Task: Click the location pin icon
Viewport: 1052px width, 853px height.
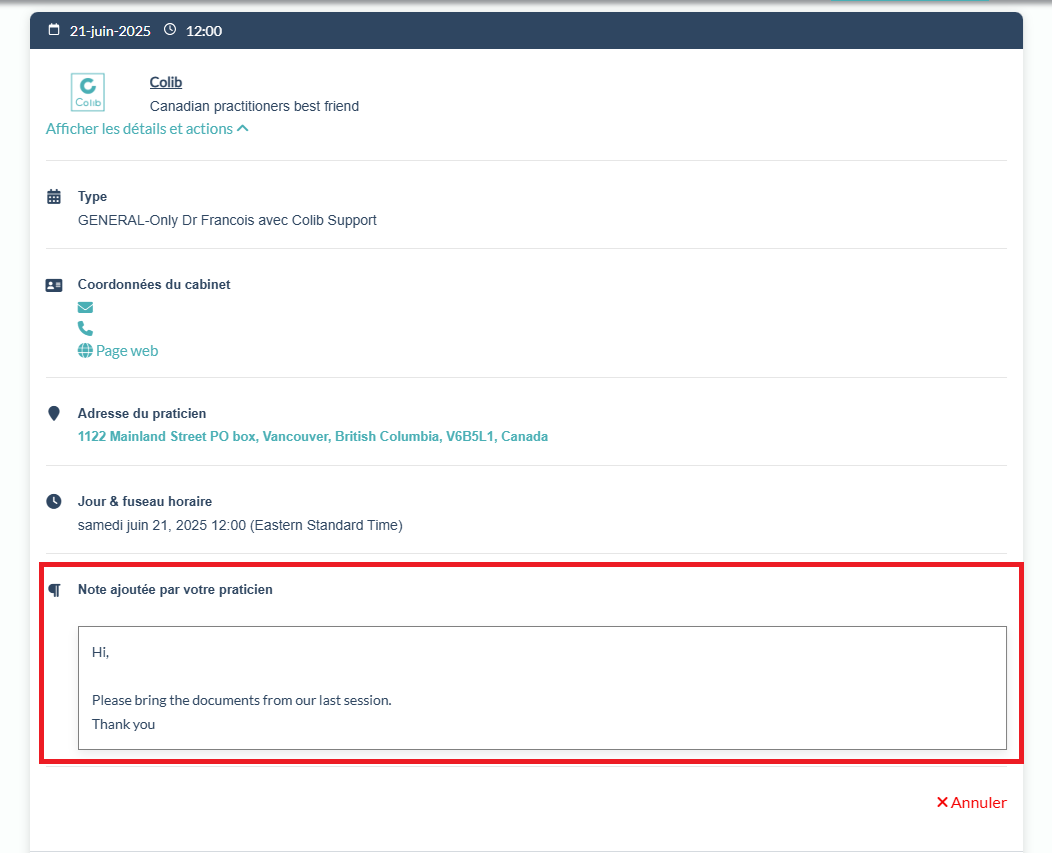Action: tap(54, 413)
